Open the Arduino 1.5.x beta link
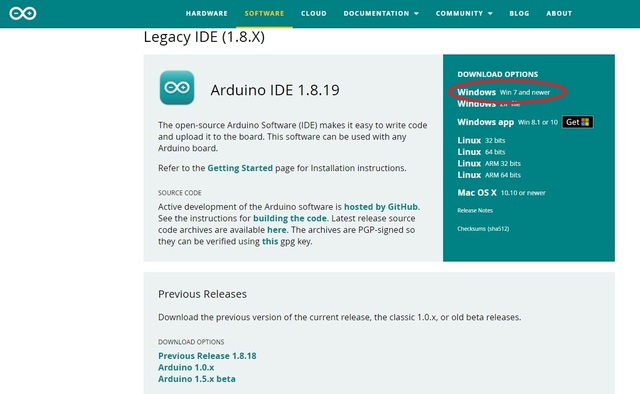 (x=197, y=378)
